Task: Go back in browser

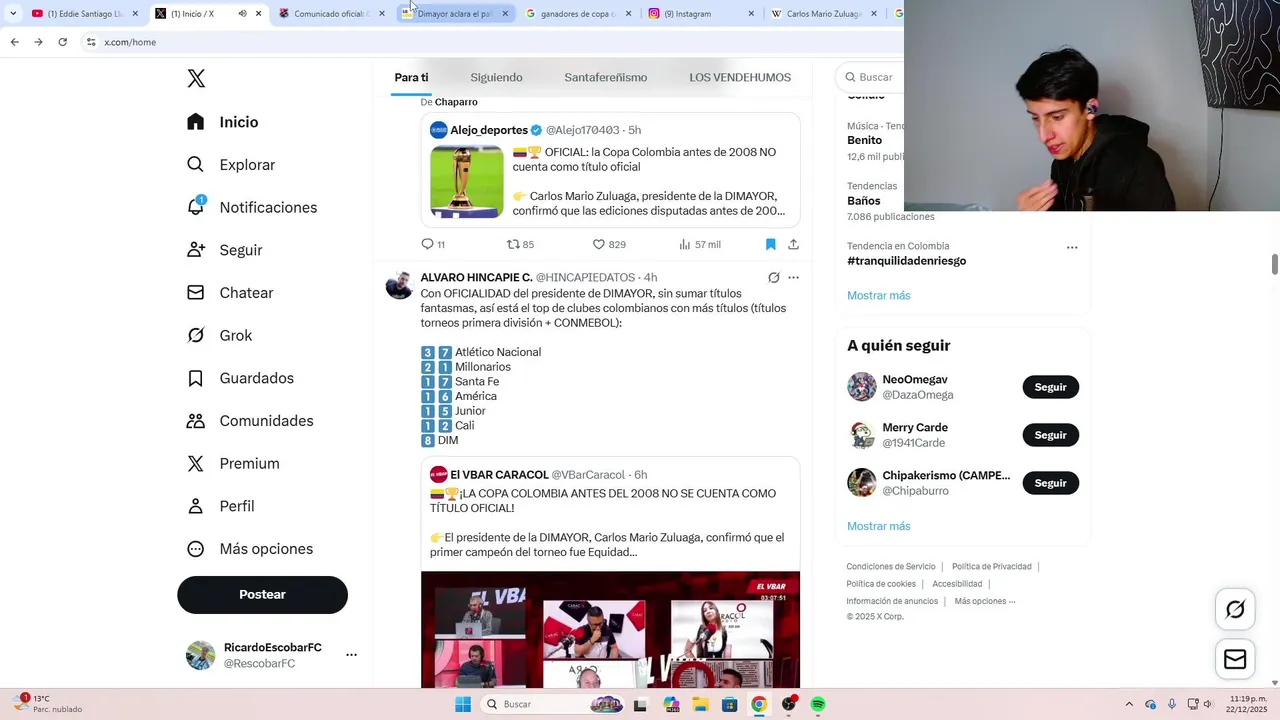Action: pos(14,42)
